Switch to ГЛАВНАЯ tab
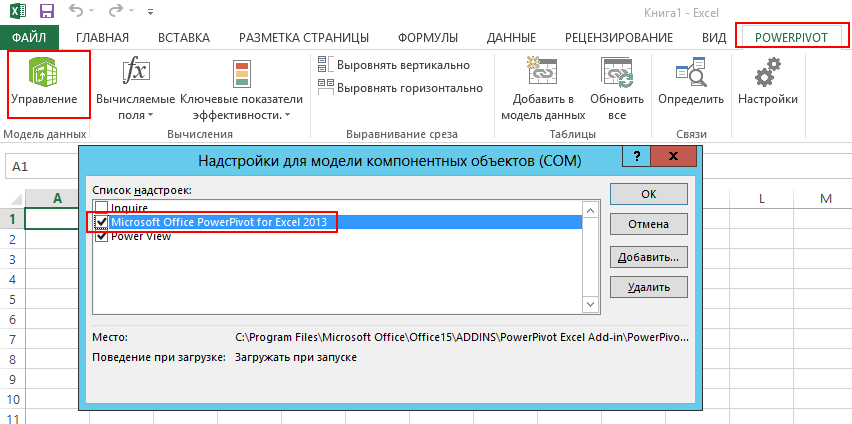The height and width of the screenshot is (424, 852). tap(102, 38)
